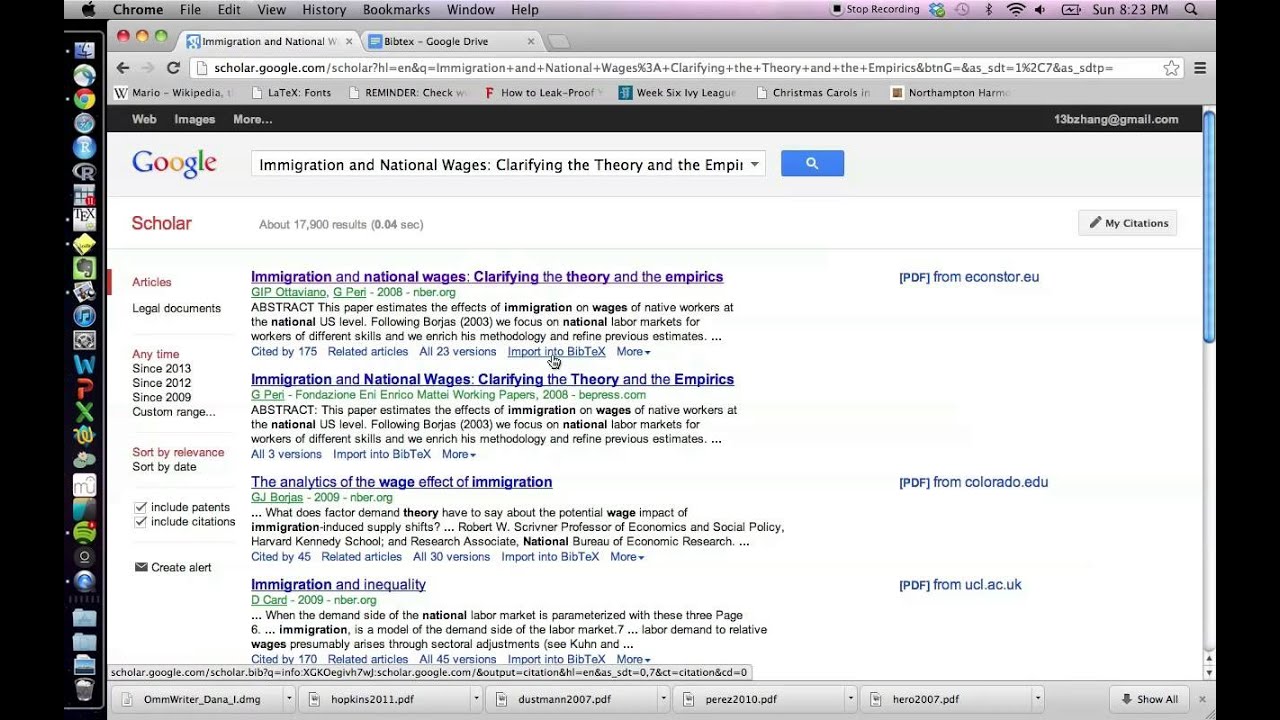The image size is (1280, 720).
Task: Launch Google Chrome from the dock
Action: 84,99
